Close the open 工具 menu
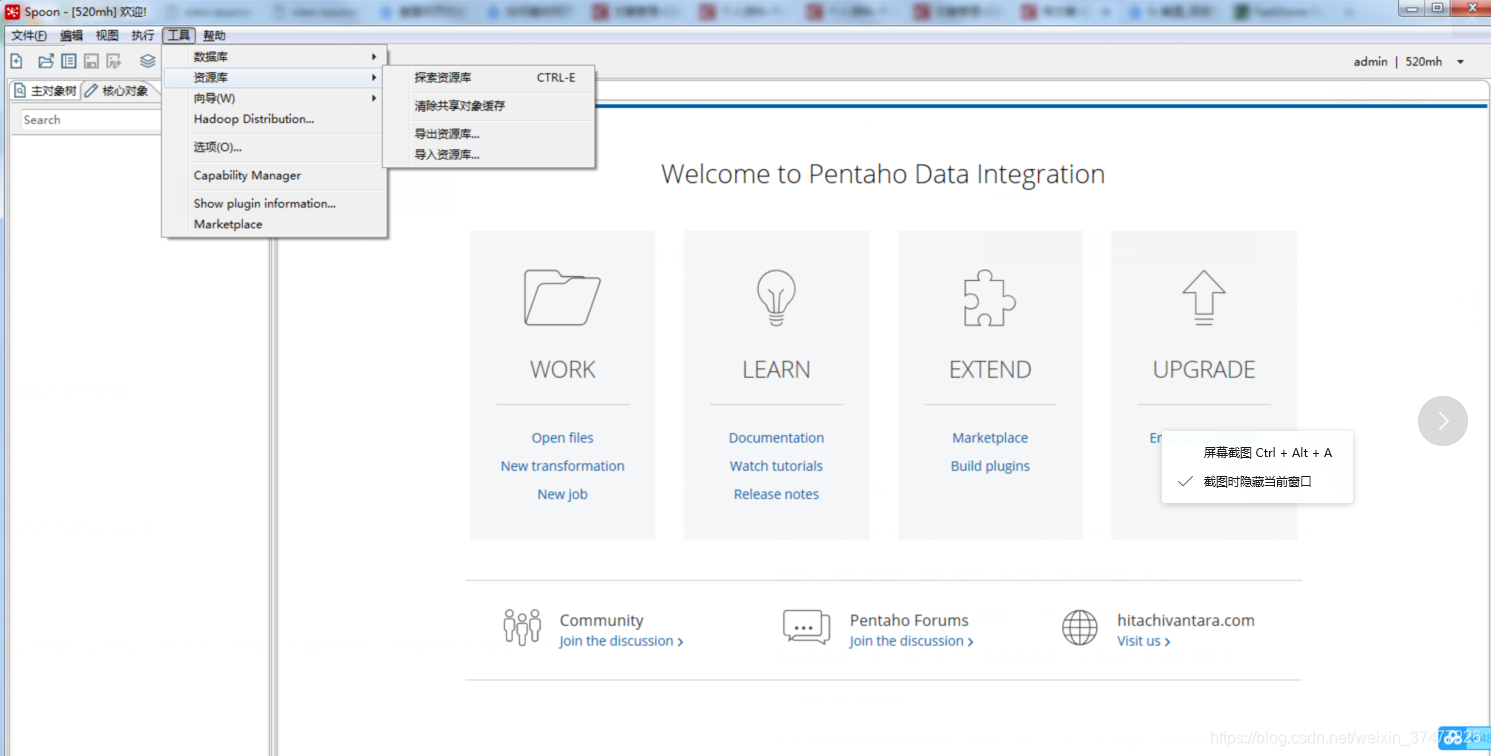1491x756 pixels. [179, 35]
